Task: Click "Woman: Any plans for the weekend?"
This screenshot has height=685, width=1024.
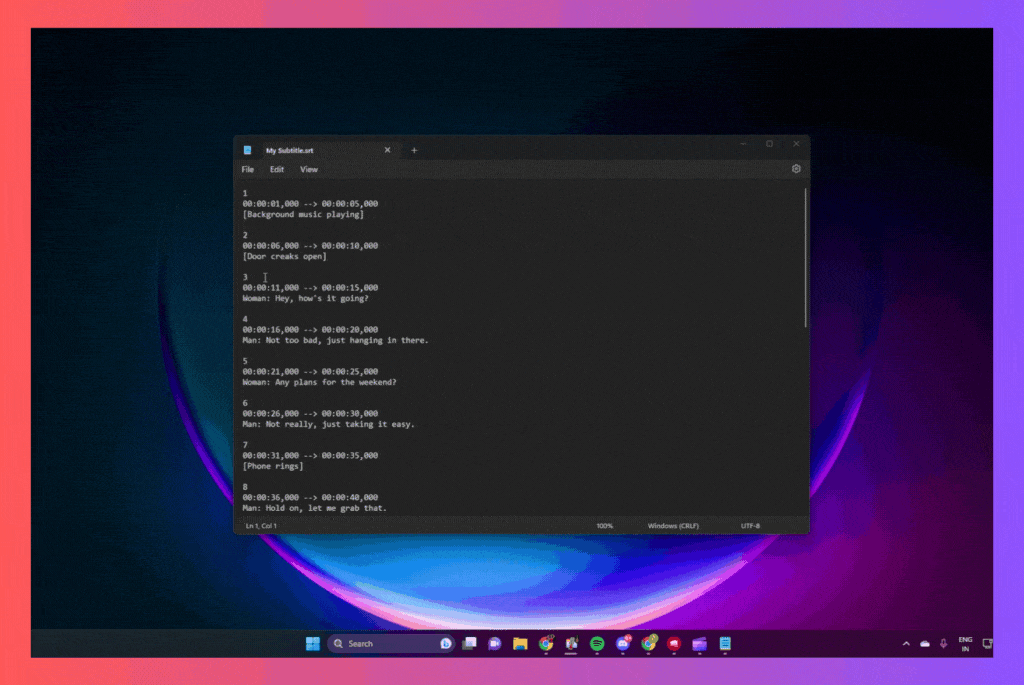Action: [319, 382]
